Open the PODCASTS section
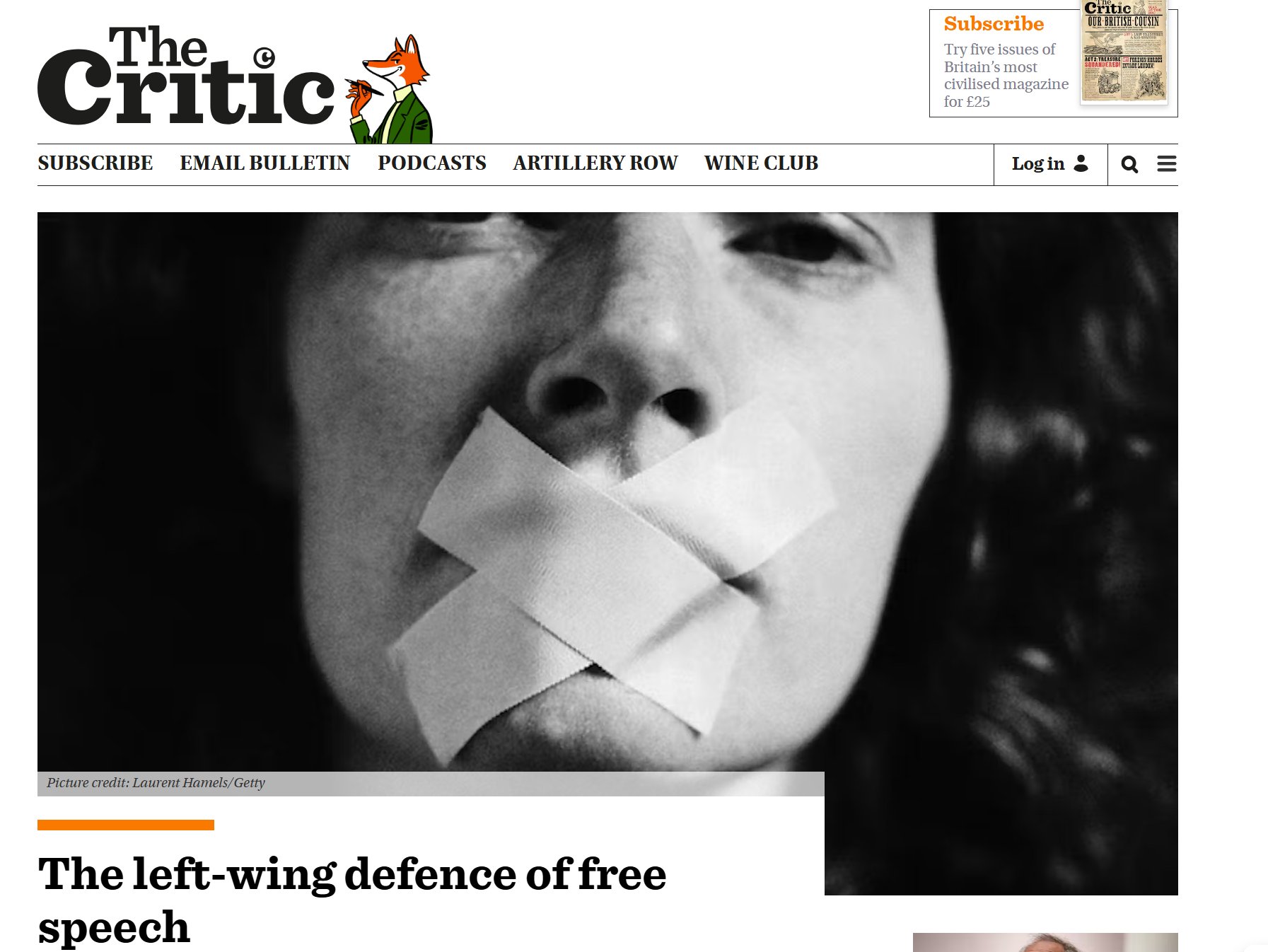Screen dimensions: 1268x952 pos(432,163)
